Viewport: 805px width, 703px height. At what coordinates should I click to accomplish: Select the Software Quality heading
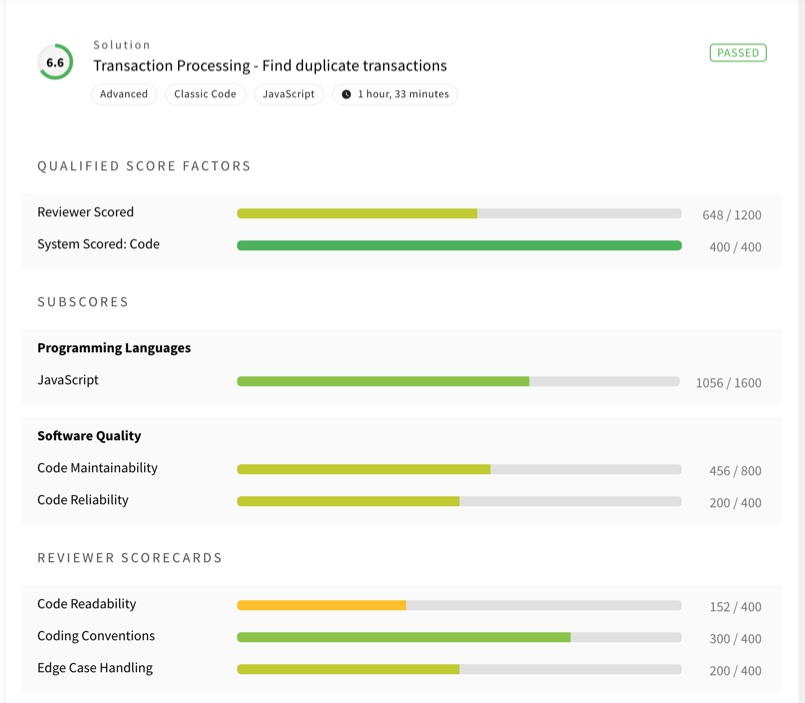89,436
